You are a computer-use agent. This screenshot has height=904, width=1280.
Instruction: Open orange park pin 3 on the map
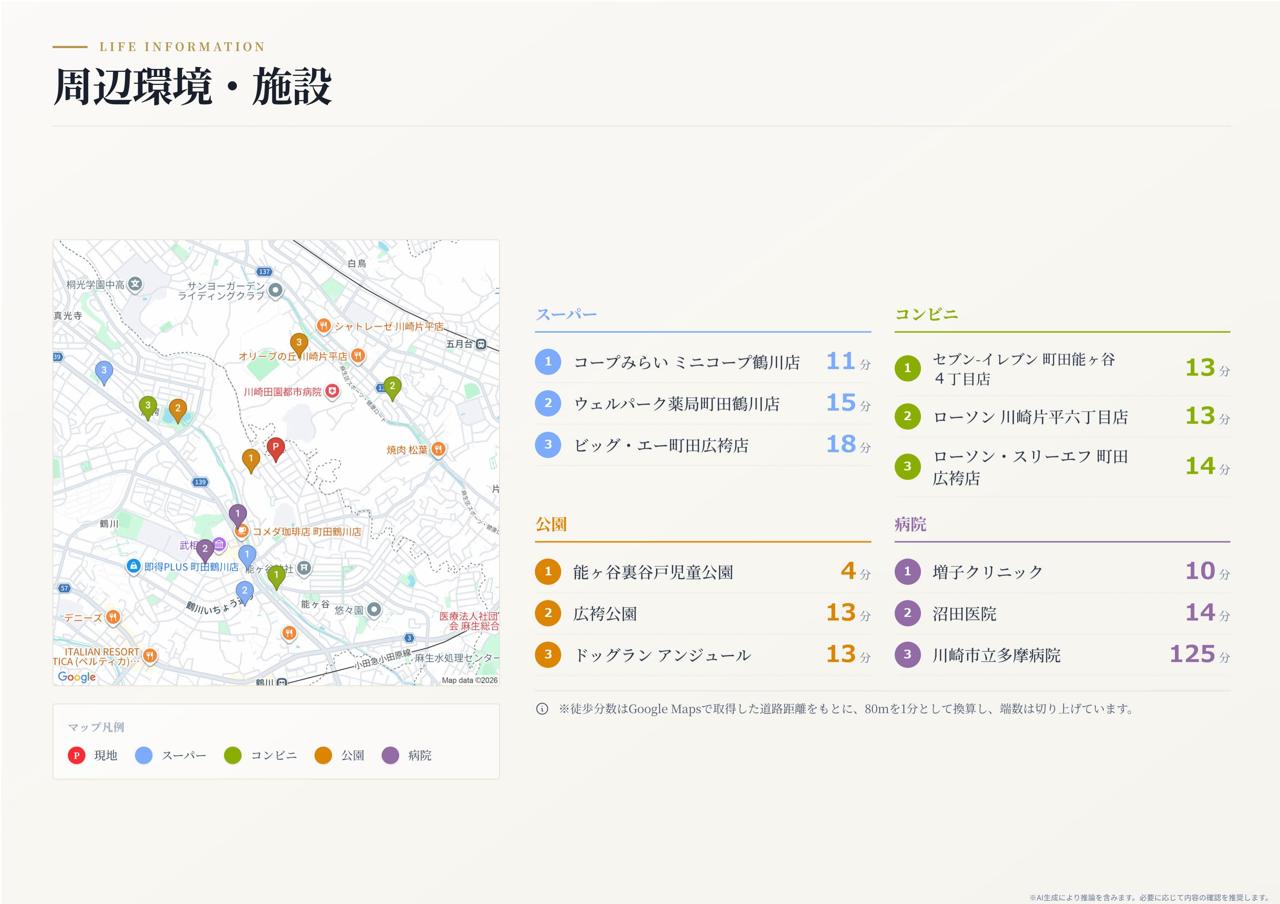299,345
